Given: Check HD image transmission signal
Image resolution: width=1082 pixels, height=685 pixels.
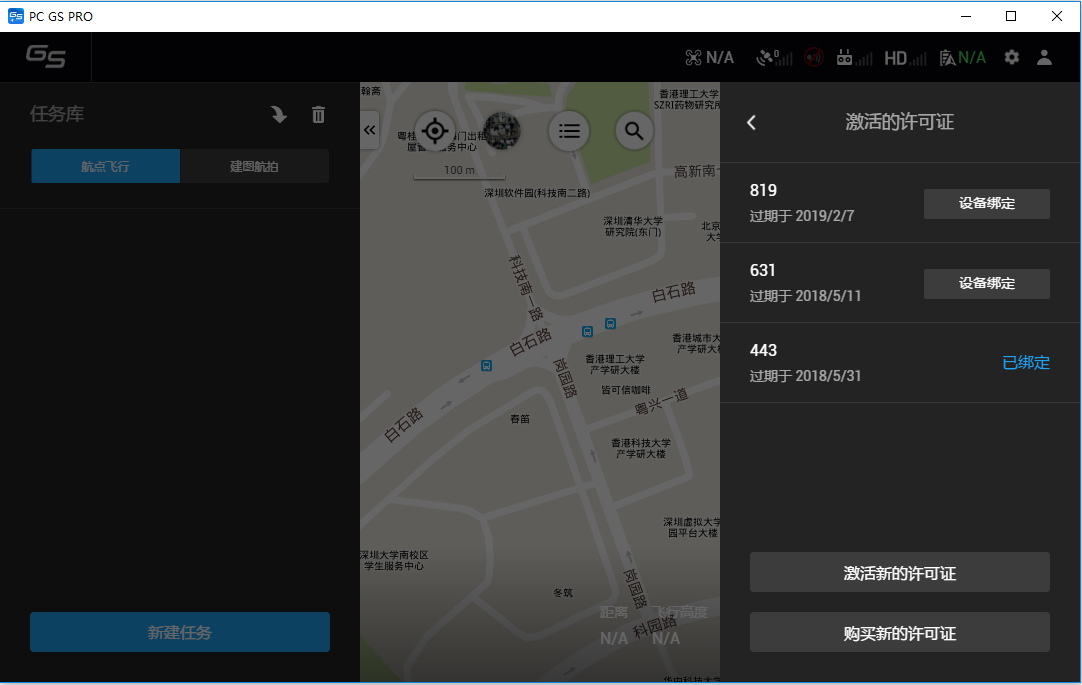Looking at the screenshot, I should click(x=898, y=57).
